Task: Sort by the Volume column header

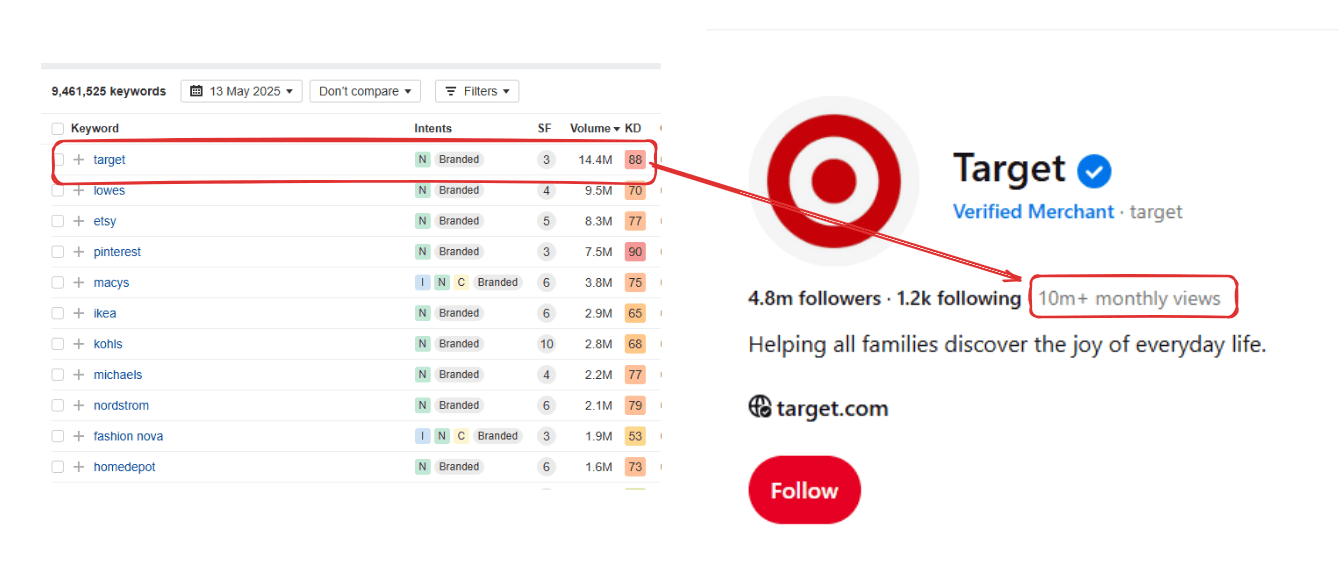Action: 594,128
